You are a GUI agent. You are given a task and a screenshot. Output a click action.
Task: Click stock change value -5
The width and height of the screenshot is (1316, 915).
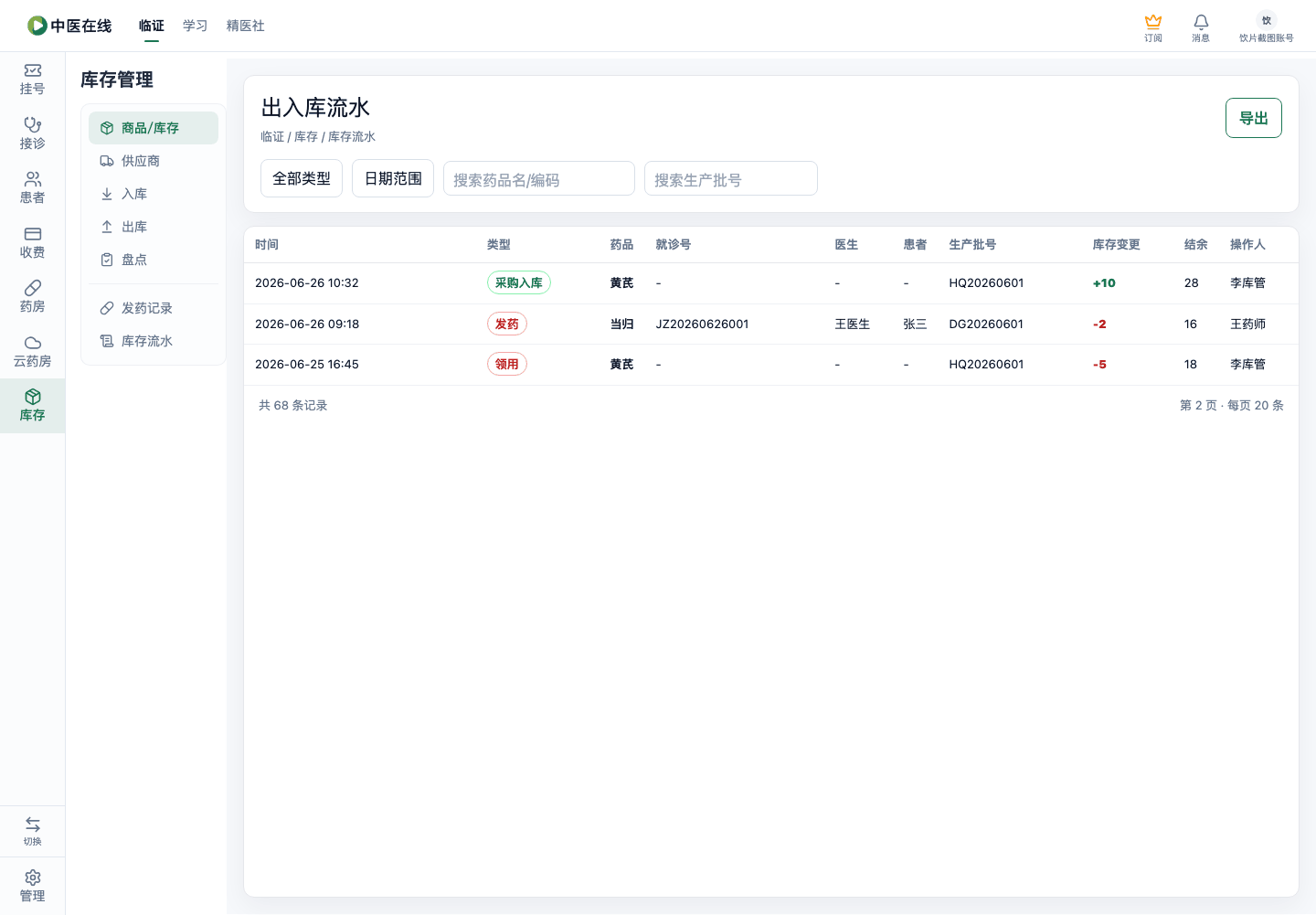[1099, 364]
